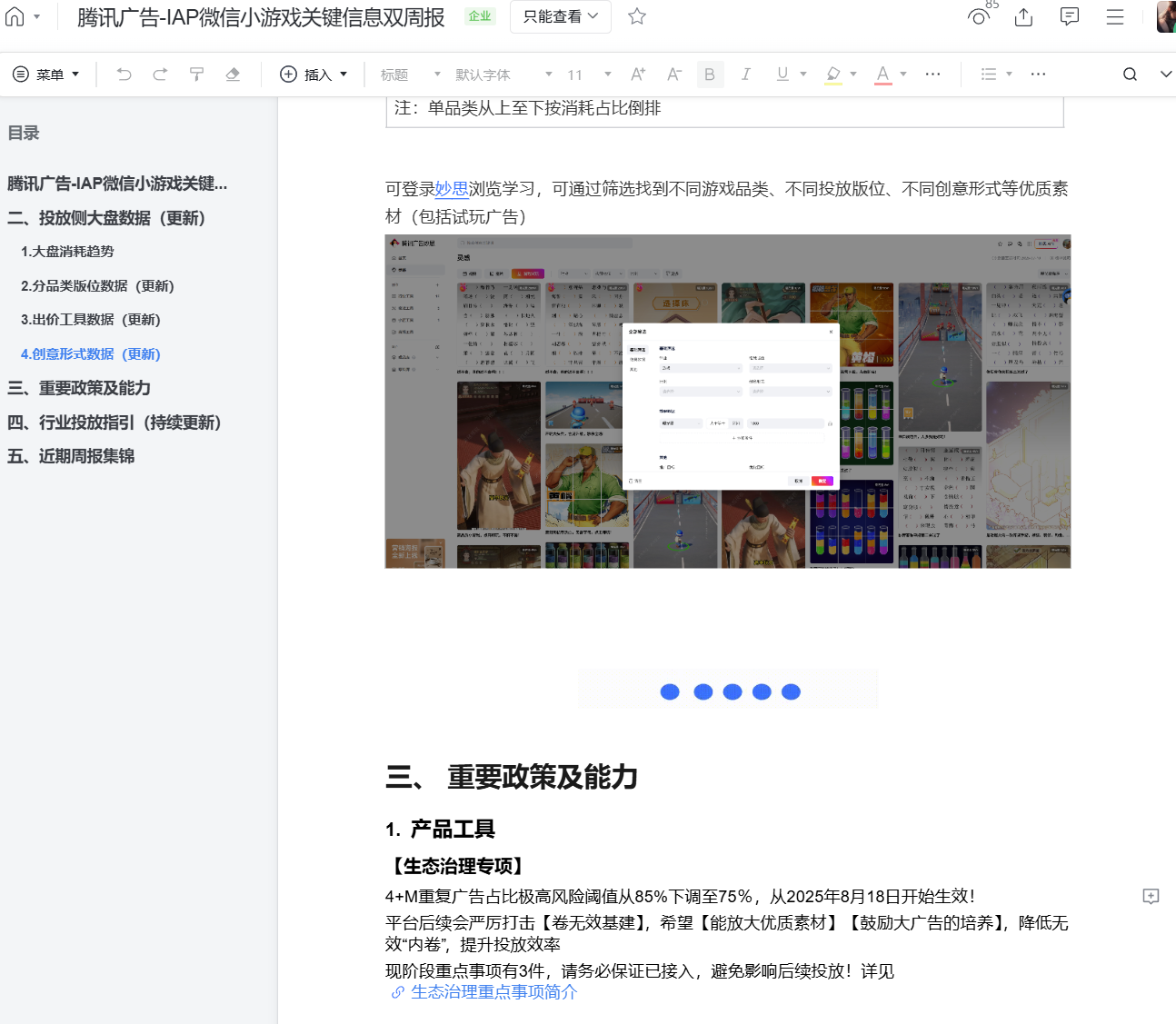Open the 只能查看 permission dropdown
Image resolution: width=1176 pixels, height=1024 pixels.
(x=560, y=16)
